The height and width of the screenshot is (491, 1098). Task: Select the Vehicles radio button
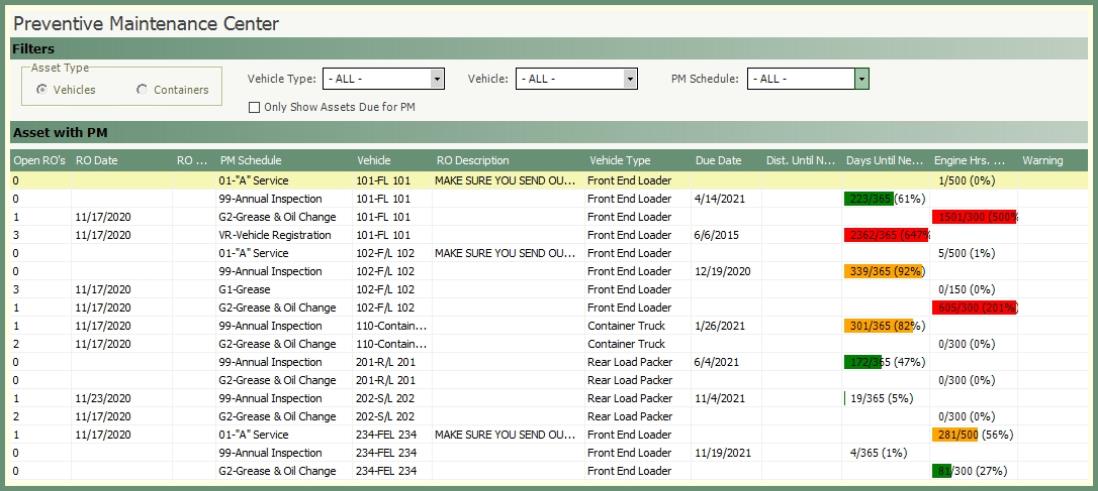[41, 90]
